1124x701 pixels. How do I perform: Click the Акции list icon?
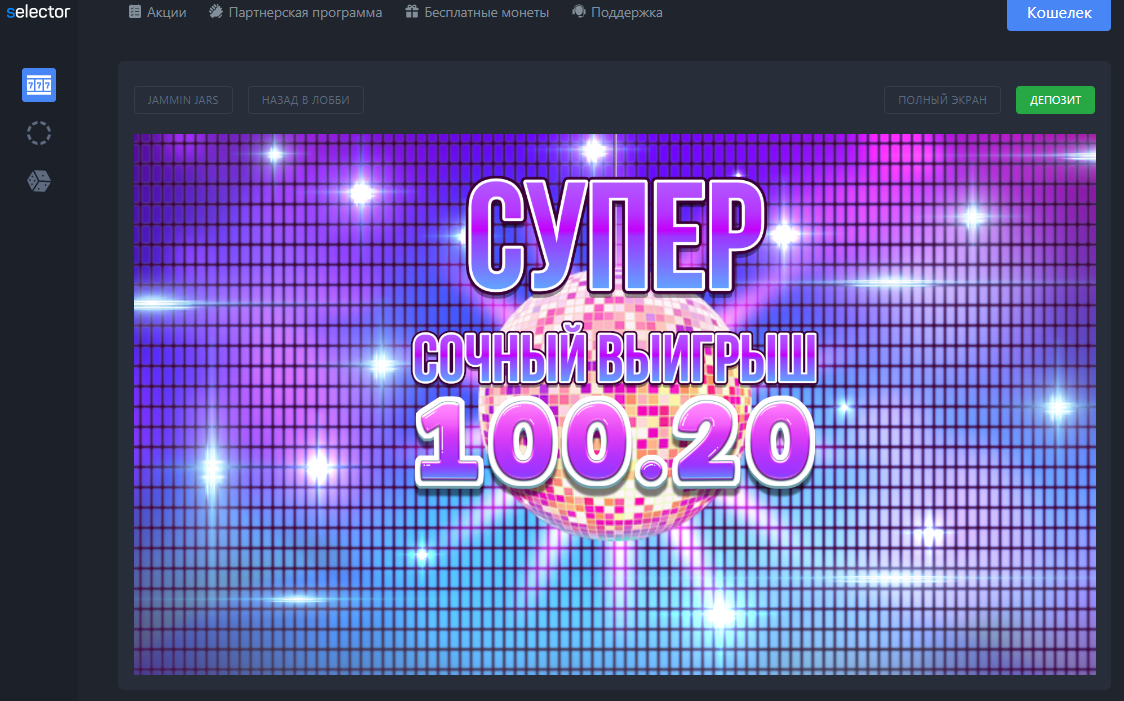(135, 11)
